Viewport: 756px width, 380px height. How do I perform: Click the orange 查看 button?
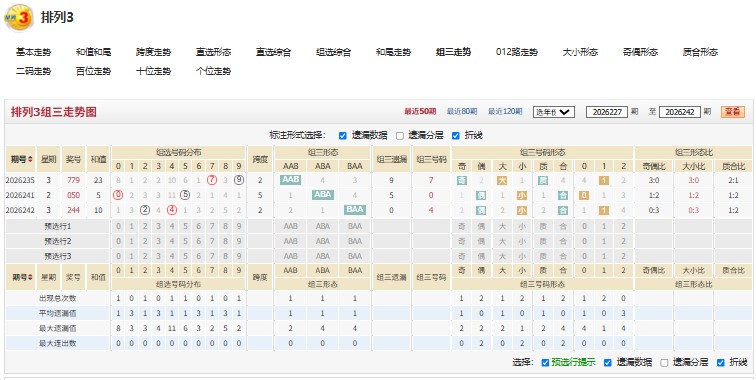732,112
